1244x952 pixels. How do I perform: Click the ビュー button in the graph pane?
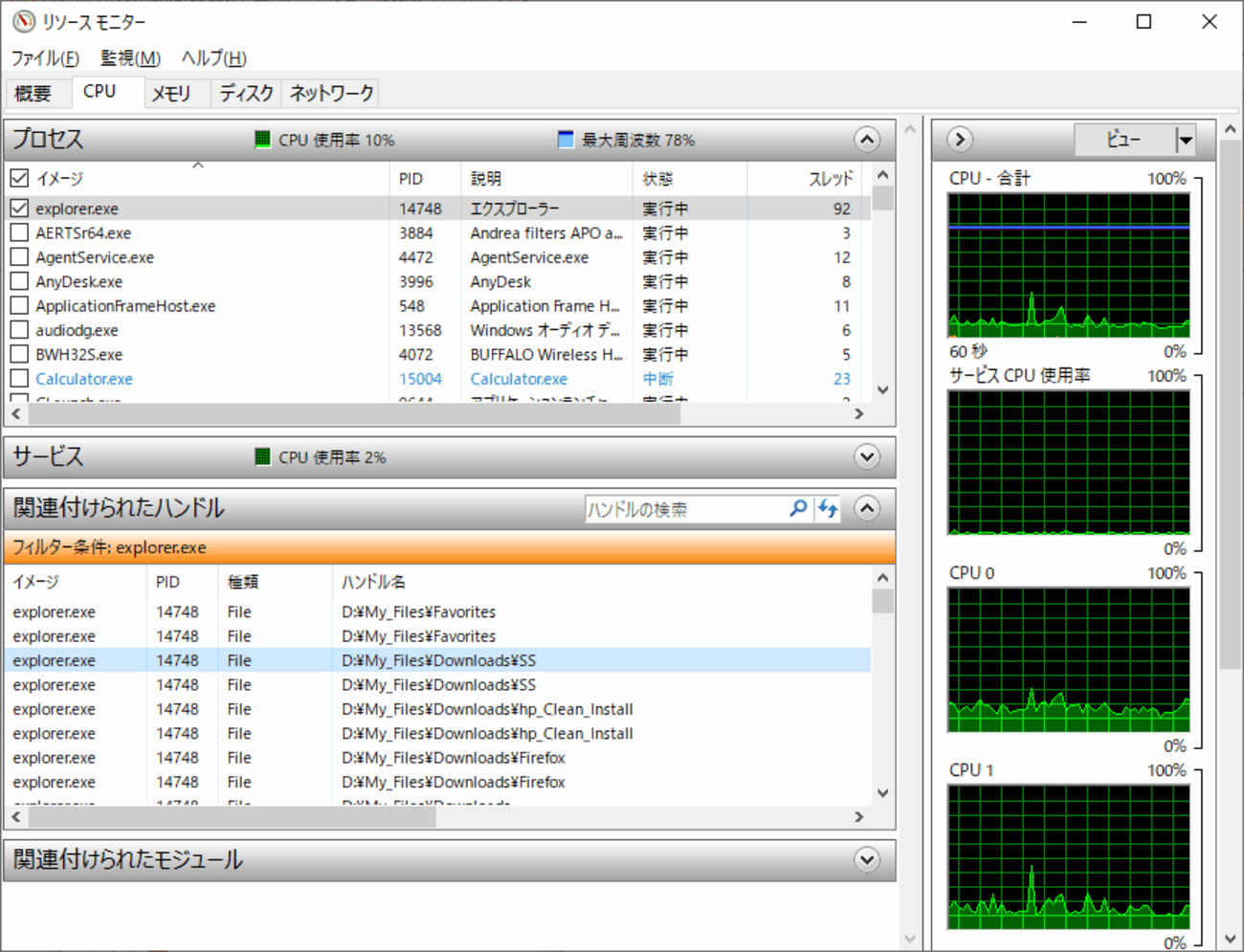click(x=1123, y=141)
